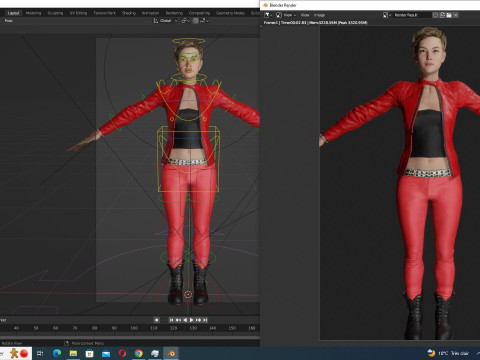Click the open image folder icon
Screen dimensions: 480x360
(449, 15)
